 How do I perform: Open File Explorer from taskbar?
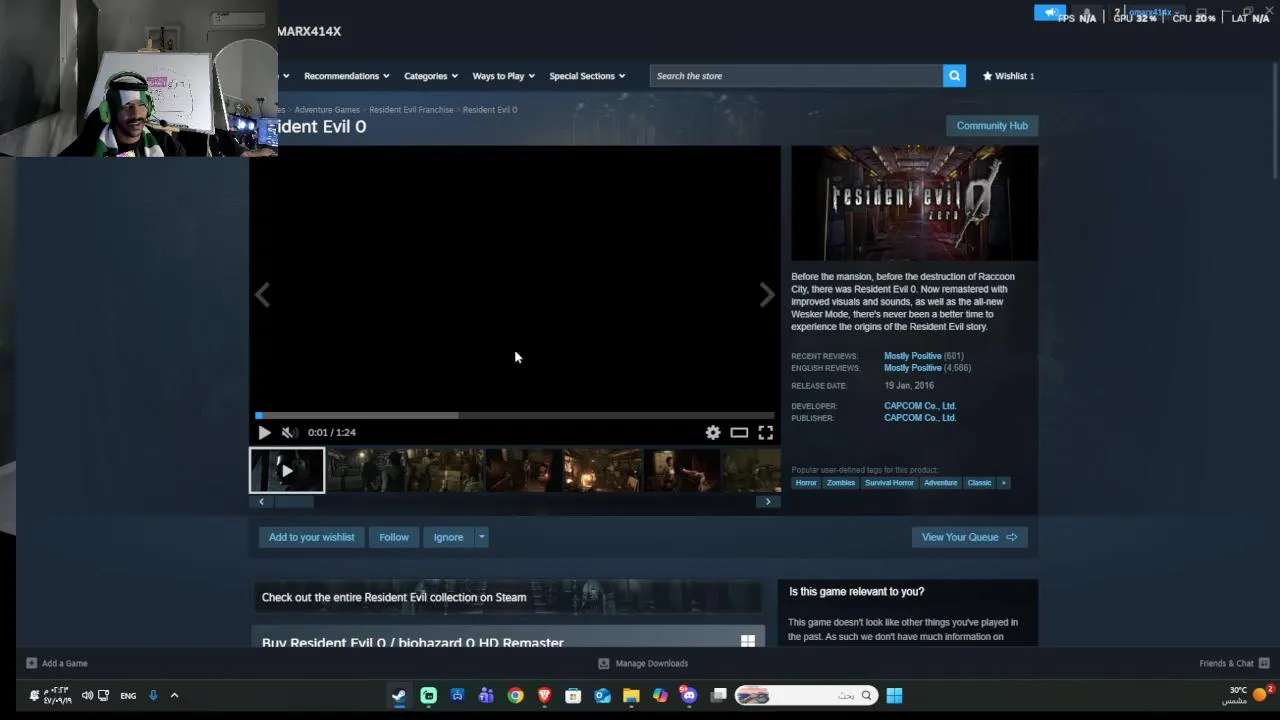pos(631,696)
